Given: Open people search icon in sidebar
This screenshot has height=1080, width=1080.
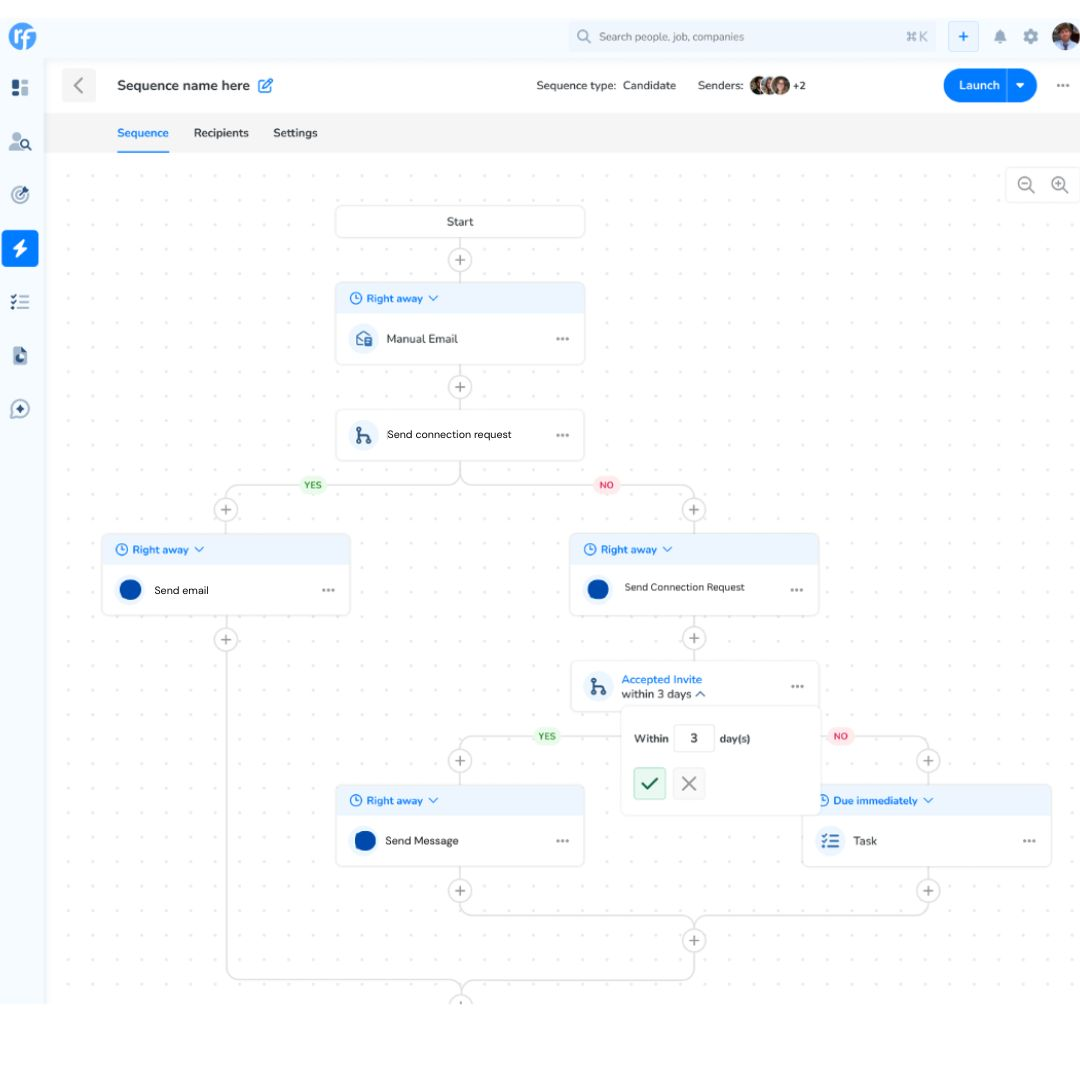Looking at the screenshot, I should pyautogui.click(x=20, y=141).
